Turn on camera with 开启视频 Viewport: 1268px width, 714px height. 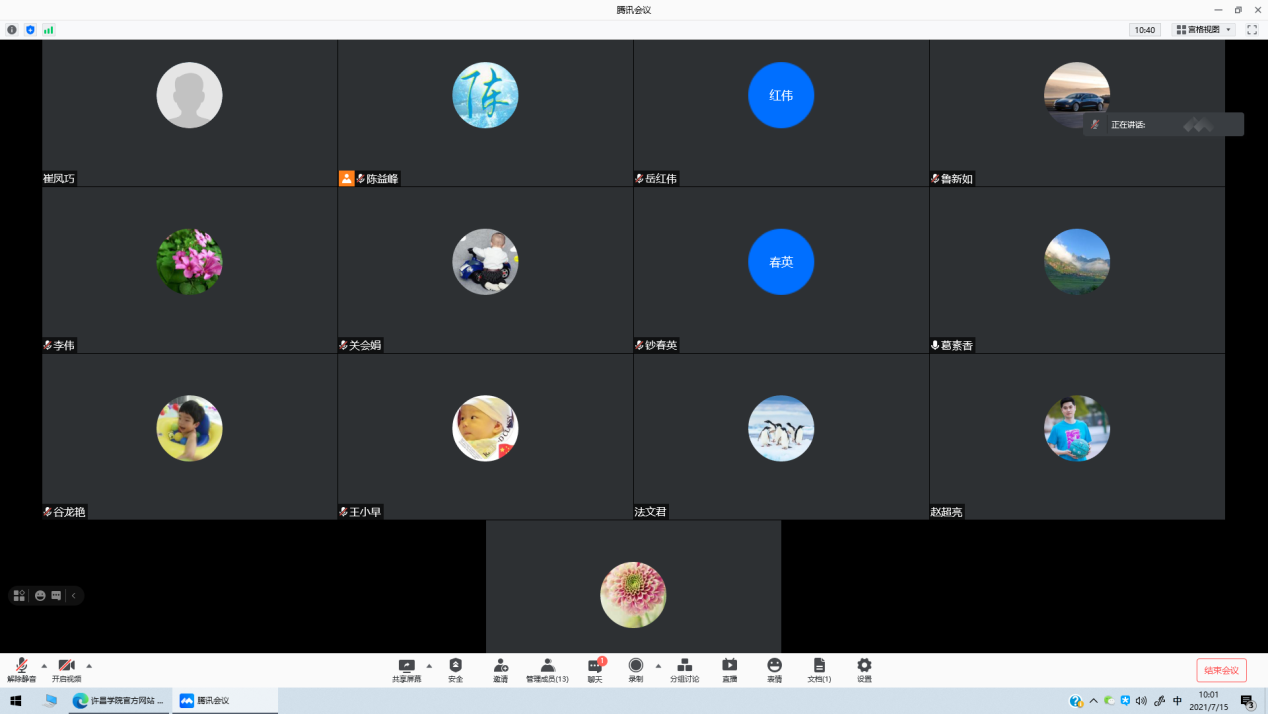(66, 669)
